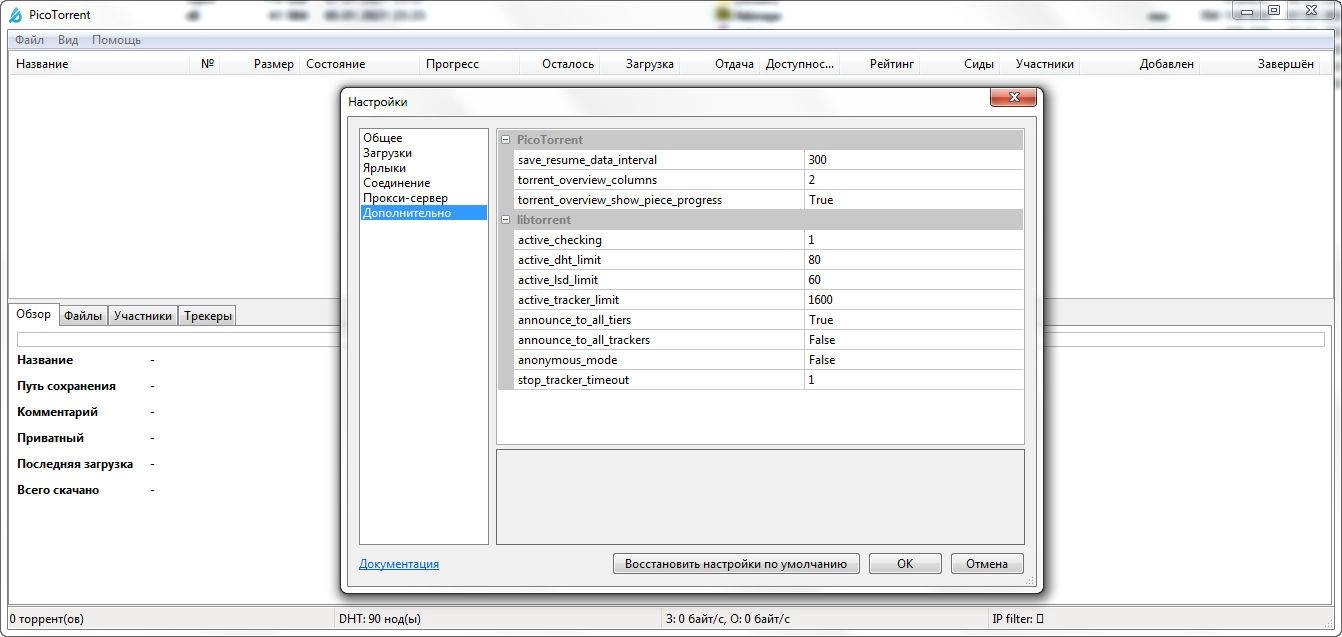Viewport: 1342px width, 637px height.
Task: Edit save_resume_data_interval value 300
Action: pyautogui.click(x=914, y=160)
